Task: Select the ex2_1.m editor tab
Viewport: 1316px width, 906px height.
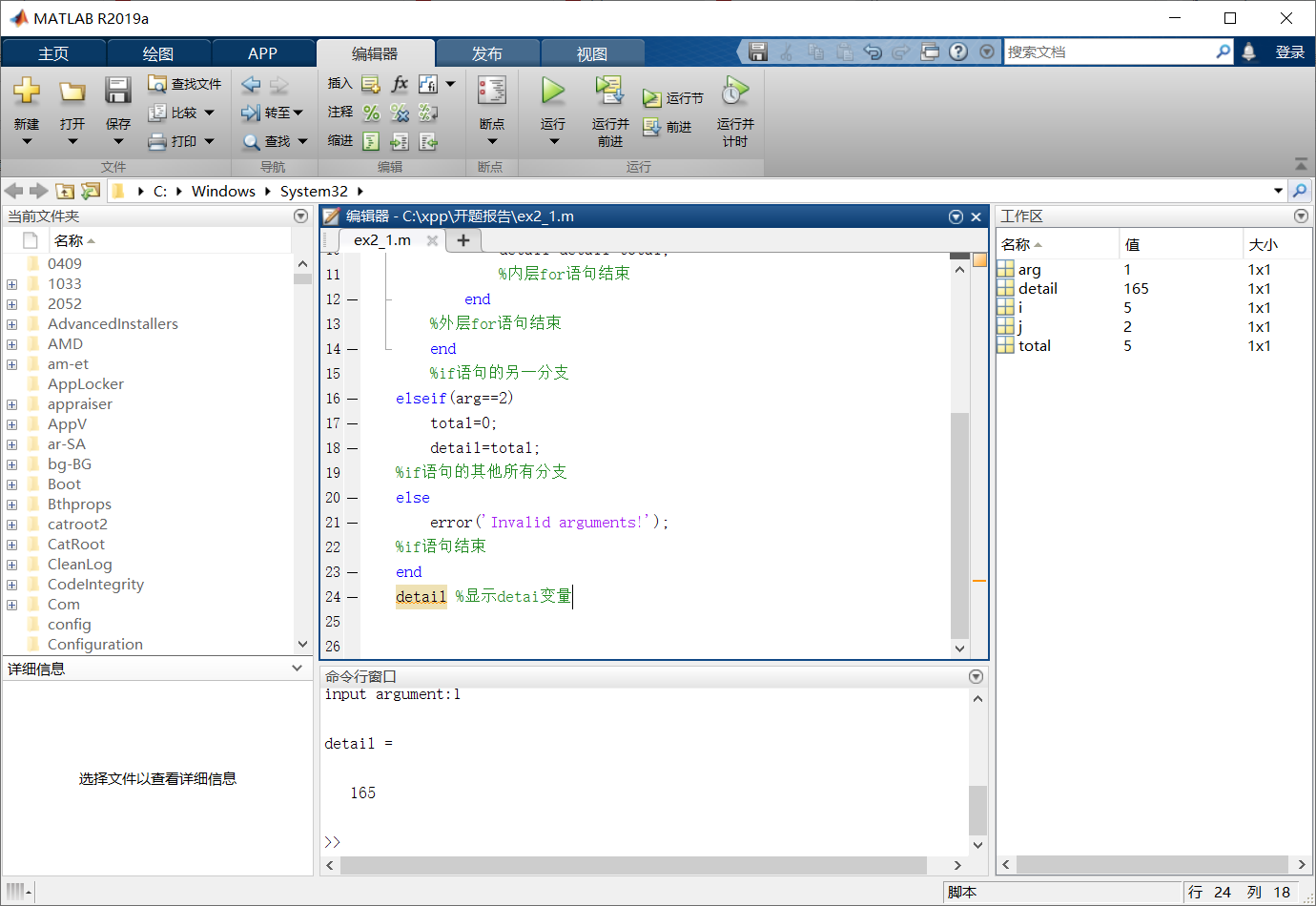Action: (x=382, y=240)
